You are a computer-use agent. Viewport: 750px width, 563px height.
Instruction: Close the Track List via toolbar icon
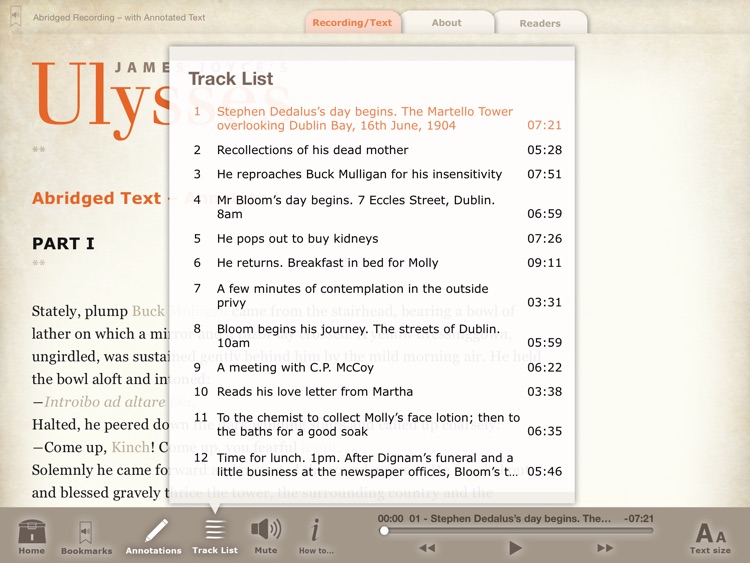tap(215, 537)
